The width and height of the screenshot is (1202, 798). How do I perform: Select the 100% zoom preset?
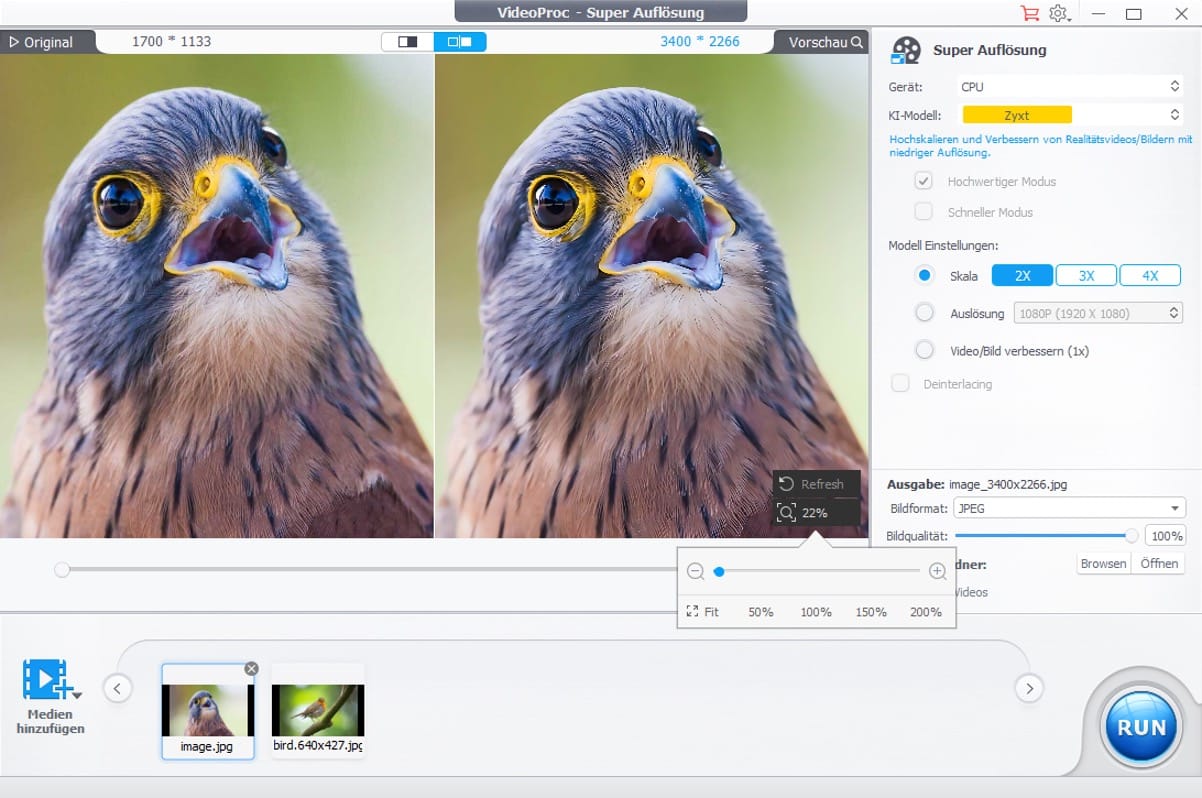(816, 612)
